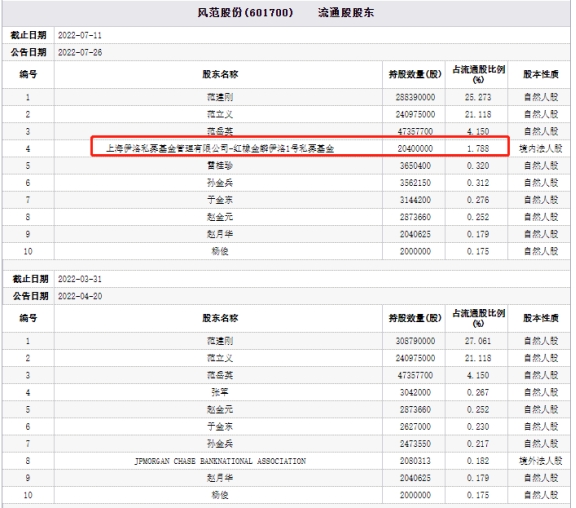Click the 境外法人股 share type cell
Screen dimensions: 576x508
(x=540, y=461)
